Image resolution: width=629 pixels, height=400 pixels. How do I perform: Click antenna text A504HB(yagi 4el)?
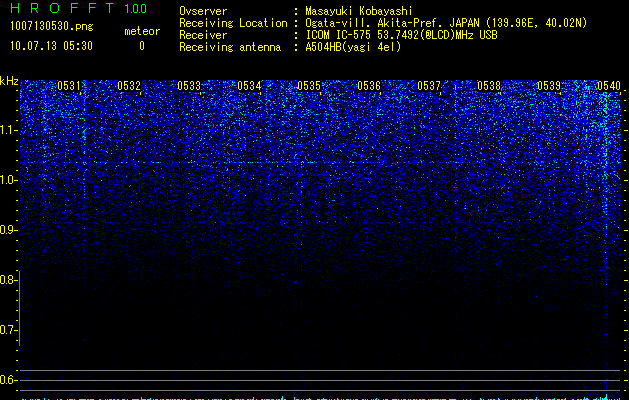tap(353, 47)
